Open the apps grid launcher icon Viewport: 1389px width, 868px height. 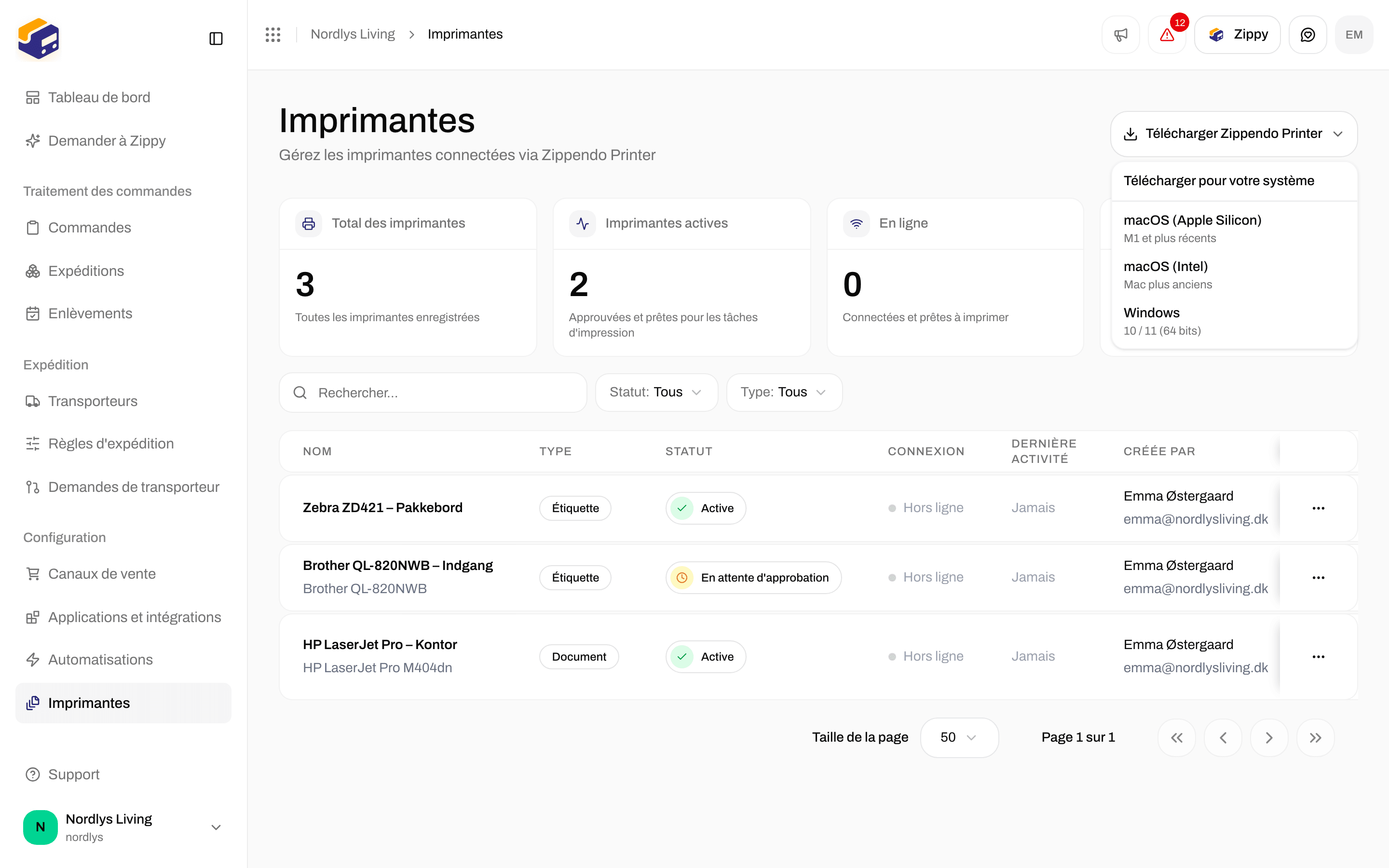272,34
